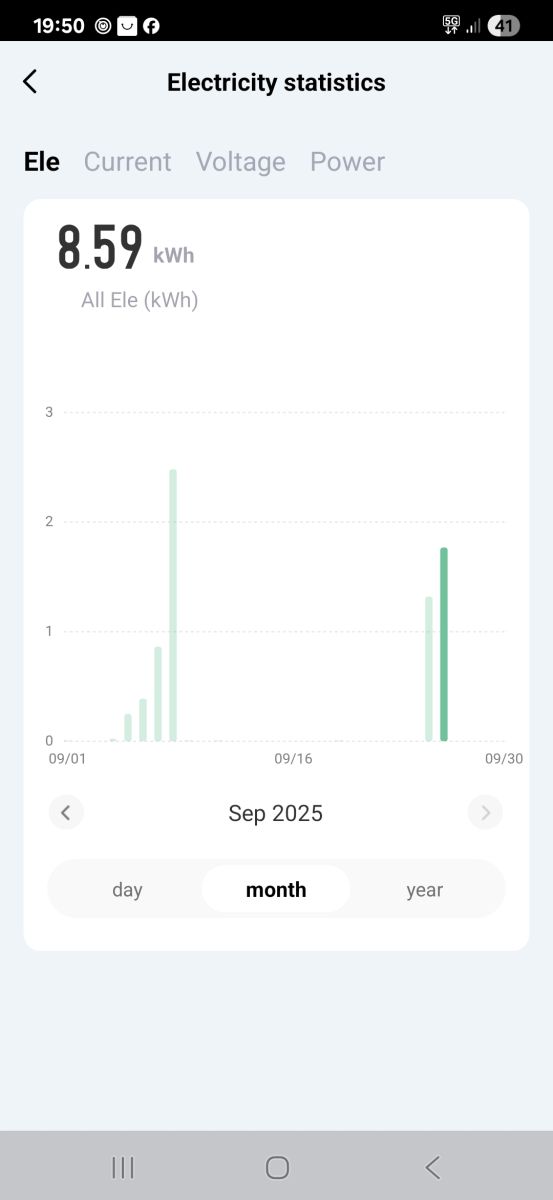Switch to the Power tab
This screenshot has width=553, height=1200.
pyautogui.click(x=347, y=162)
